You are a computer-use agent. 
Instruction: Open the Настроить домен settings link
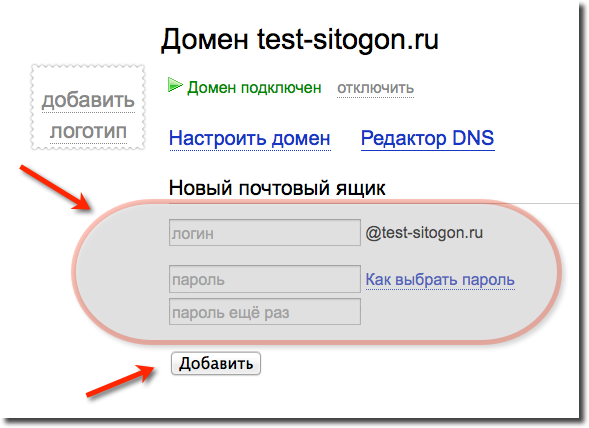point(250,138)
